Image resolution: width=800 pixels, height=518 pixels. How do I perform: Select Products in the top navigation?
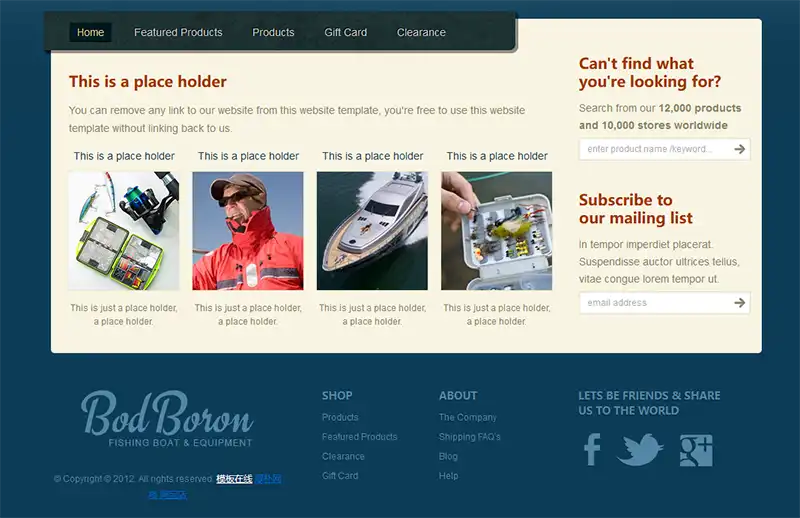(x=273, y=32)
